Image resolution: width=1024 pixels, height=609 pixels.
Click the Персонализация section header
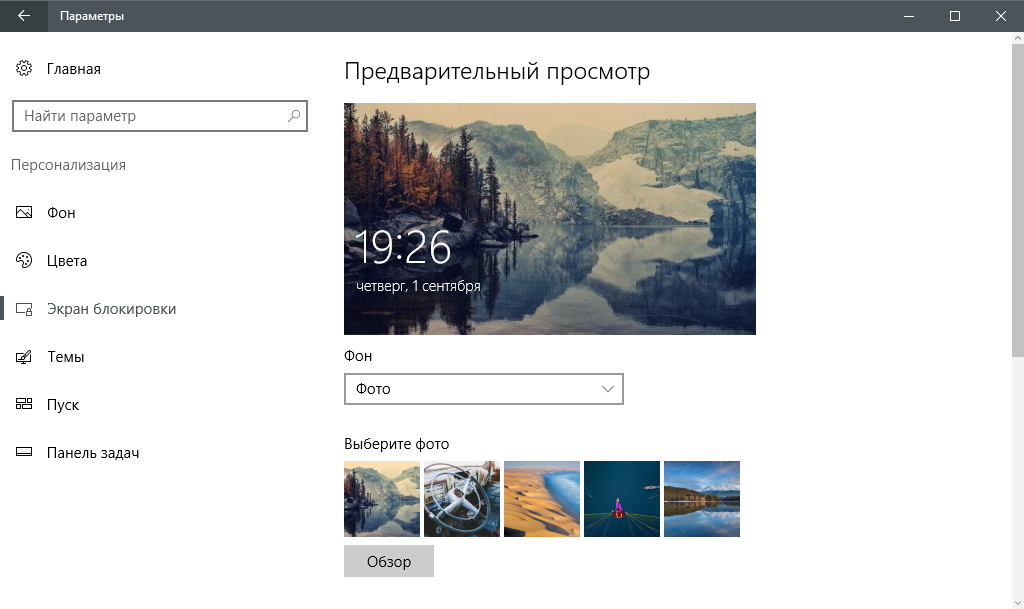click(69, 165)
